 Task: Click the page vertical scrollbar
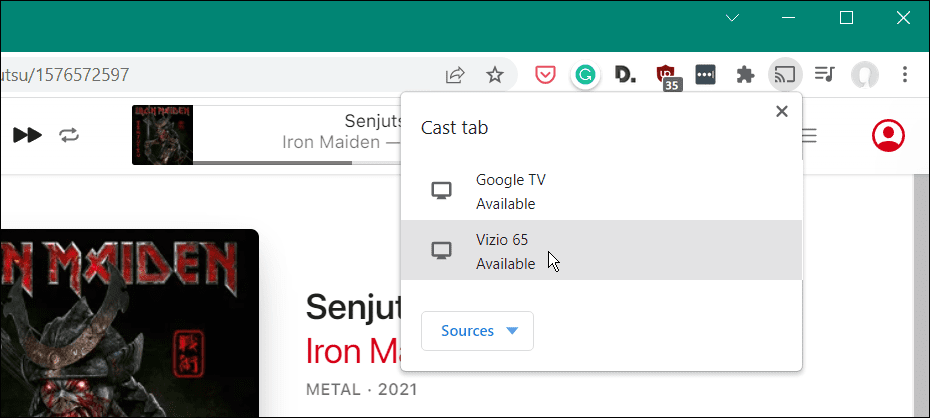pos(921,296)
